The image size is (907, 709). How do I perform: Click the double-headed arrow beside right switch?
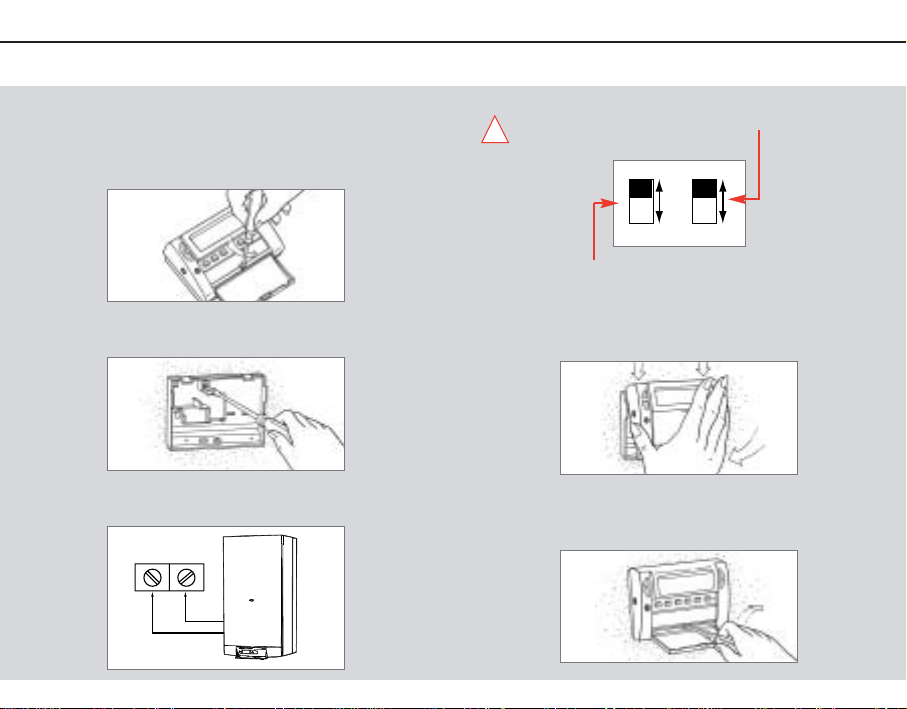(x=722, y=201)
